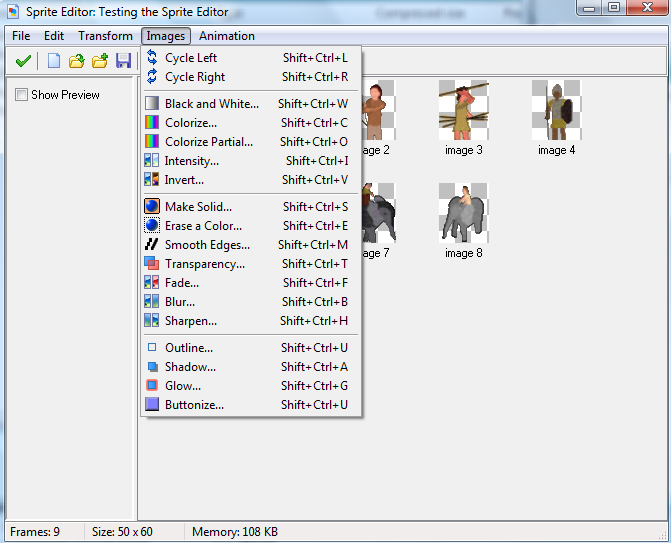Select Black and White... menu entry

(251, 104)
